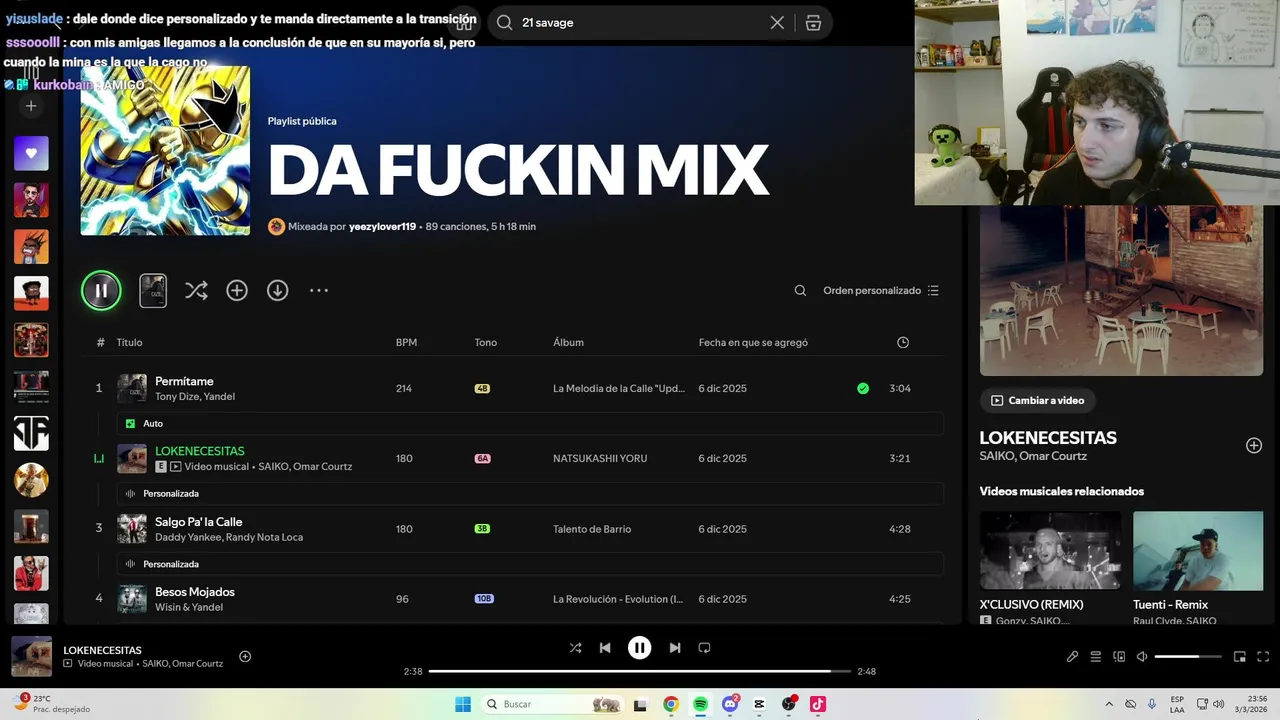
Task: Add LOKENECESITAS to library from the right panel
Action: coord(1254,446)
